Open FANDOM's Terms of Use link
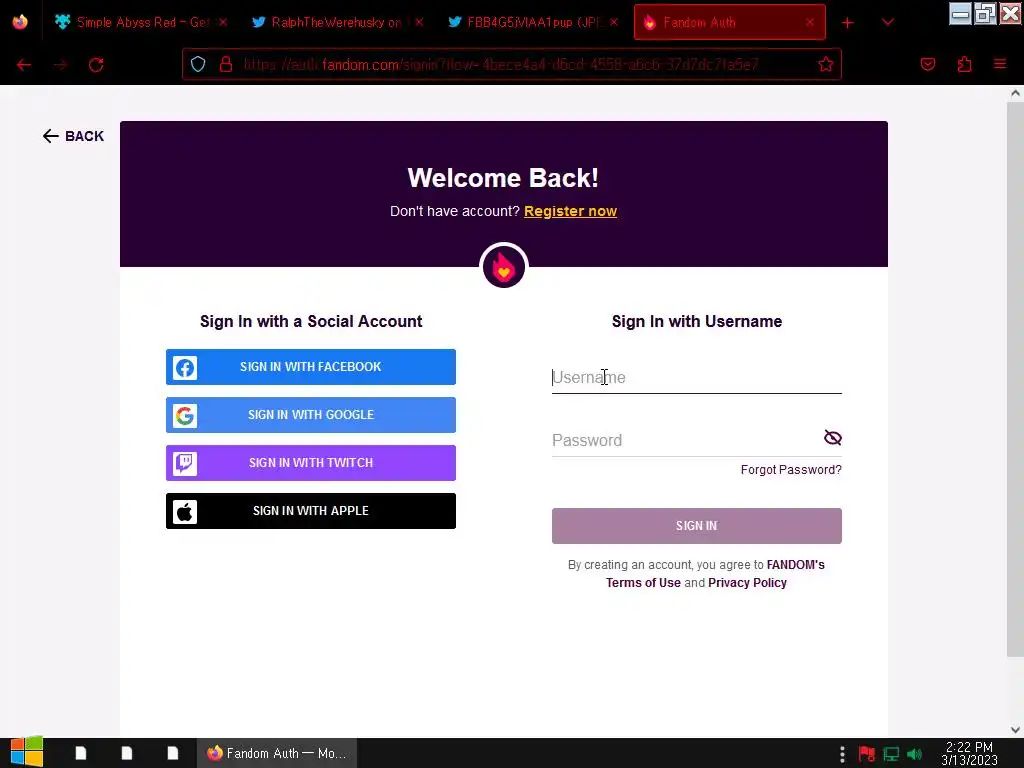This screenshot has width=1024, height=768. tap(643, 583)
